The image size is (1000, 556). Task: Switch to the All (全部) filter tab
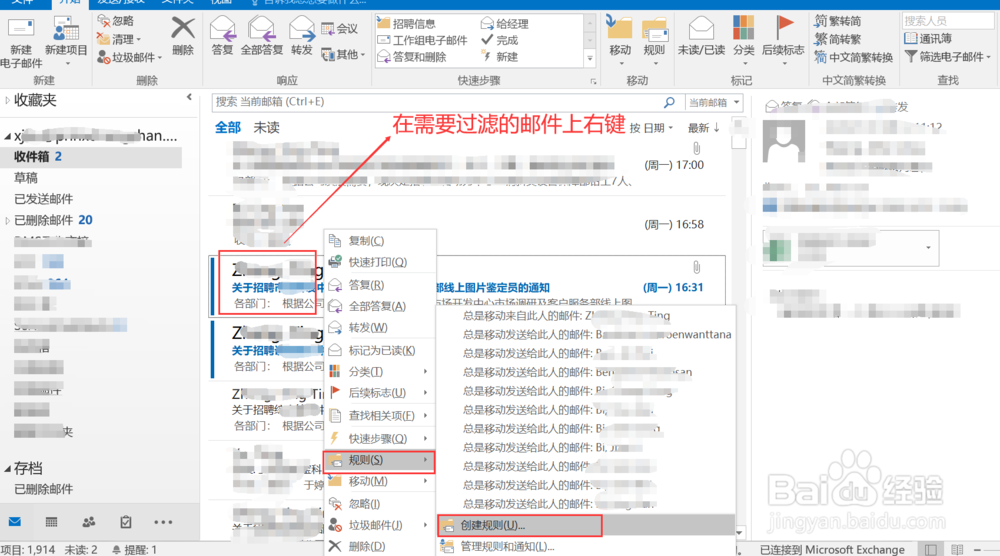point(228,128)
